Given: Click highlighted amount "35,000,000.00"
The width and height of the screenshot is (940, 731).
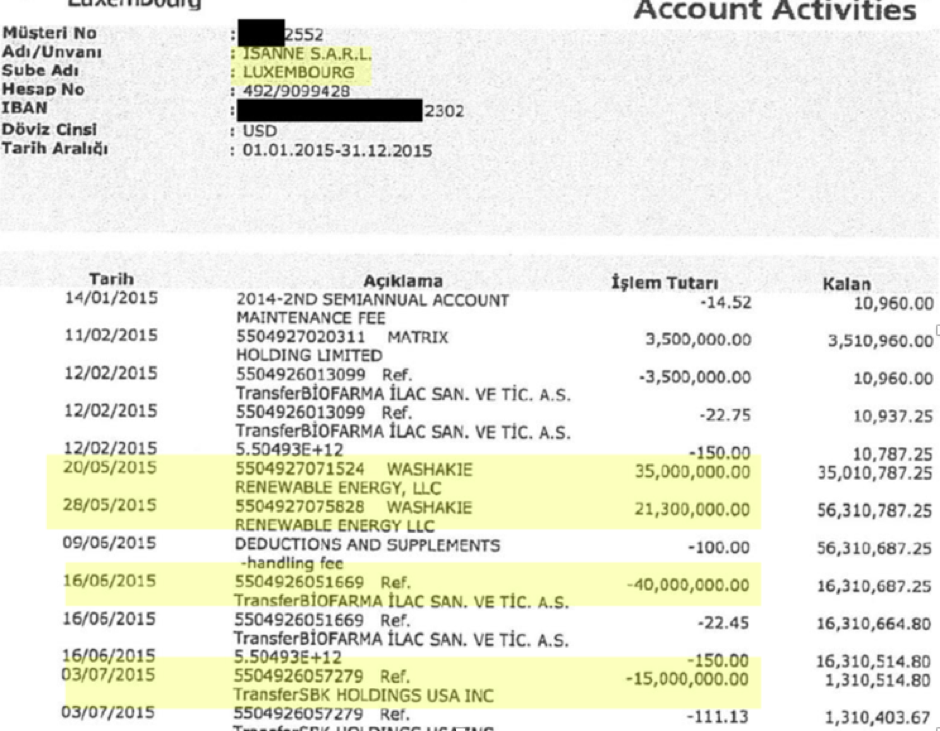Looking at the screenshot, I should click(692, 472).
